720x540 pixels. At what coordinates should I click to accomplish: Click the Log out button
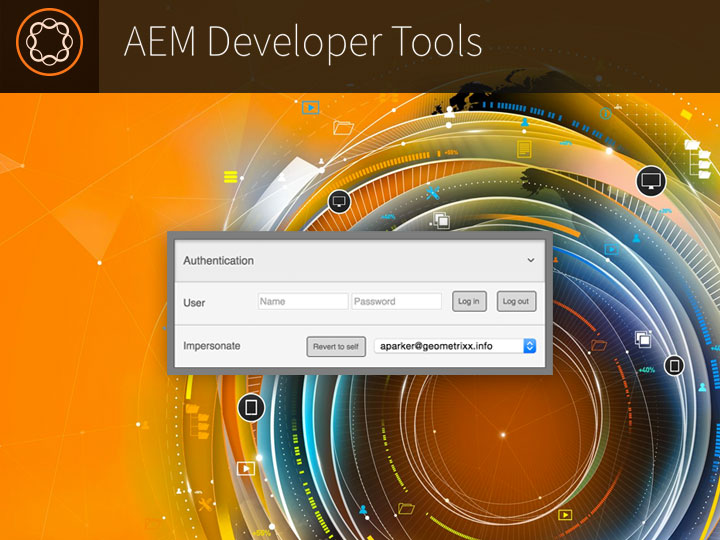tap(516, 301)
